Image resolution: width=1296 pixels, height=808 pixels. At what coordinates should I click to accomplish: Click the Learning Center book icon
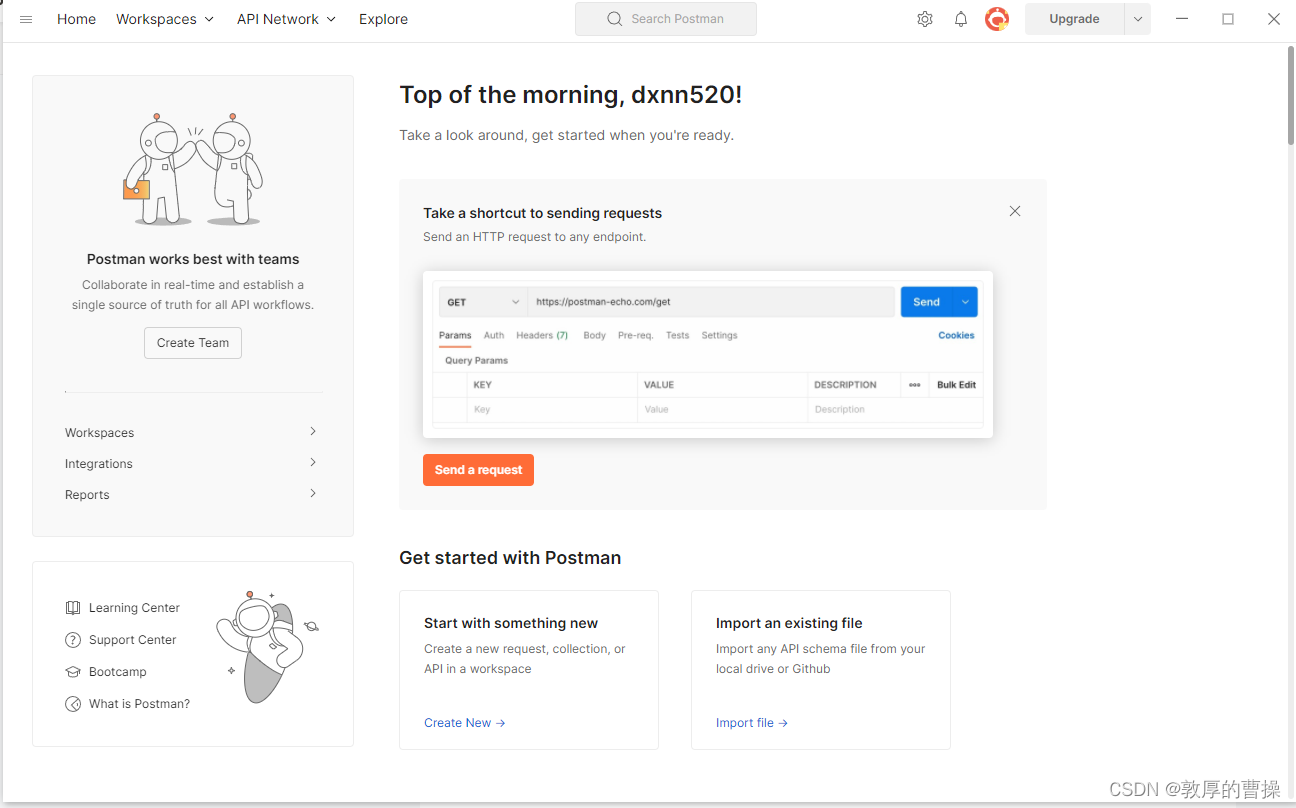(x=73, y=608)
